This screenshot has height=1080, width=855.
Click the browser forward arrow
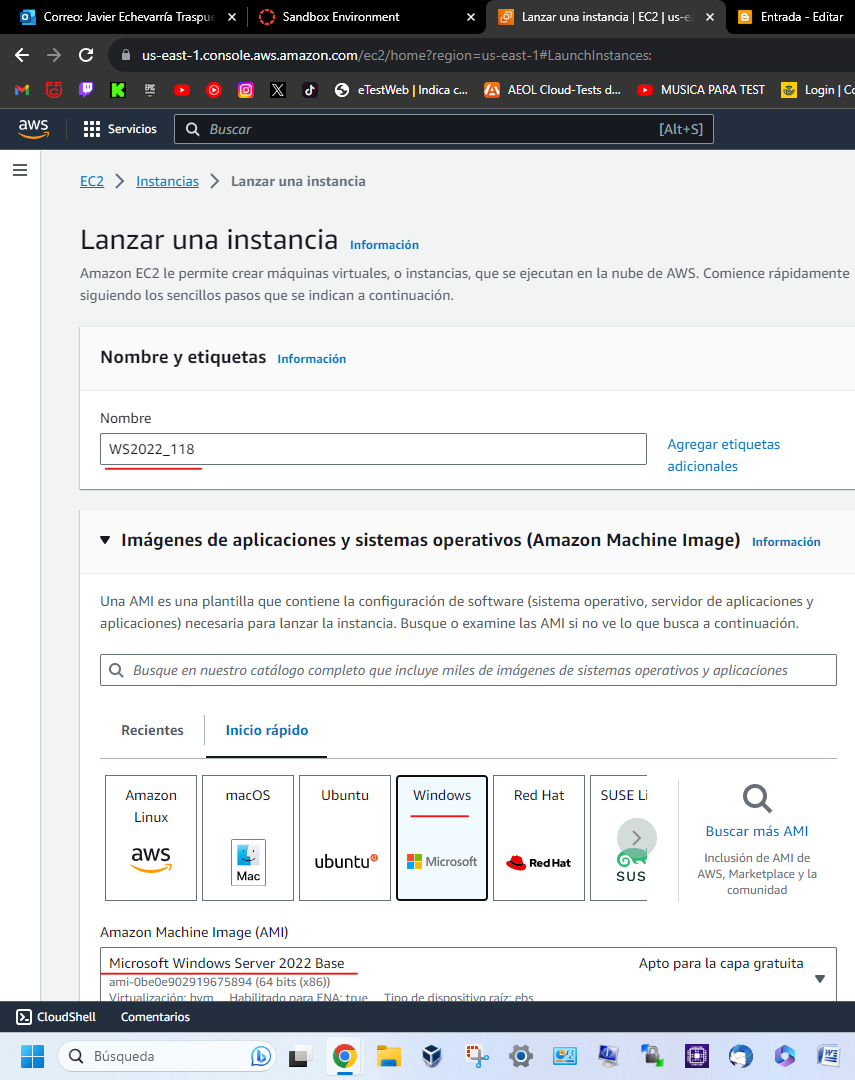(54, 55)
